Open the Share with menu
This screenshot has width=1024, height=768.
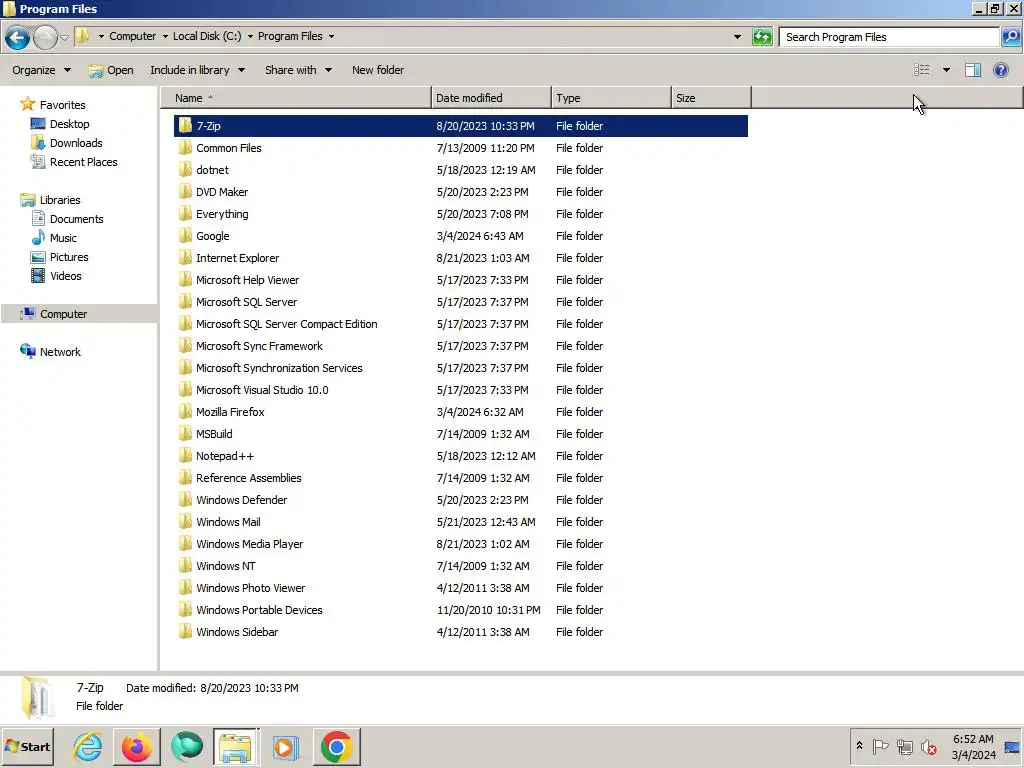click(298, 70)
